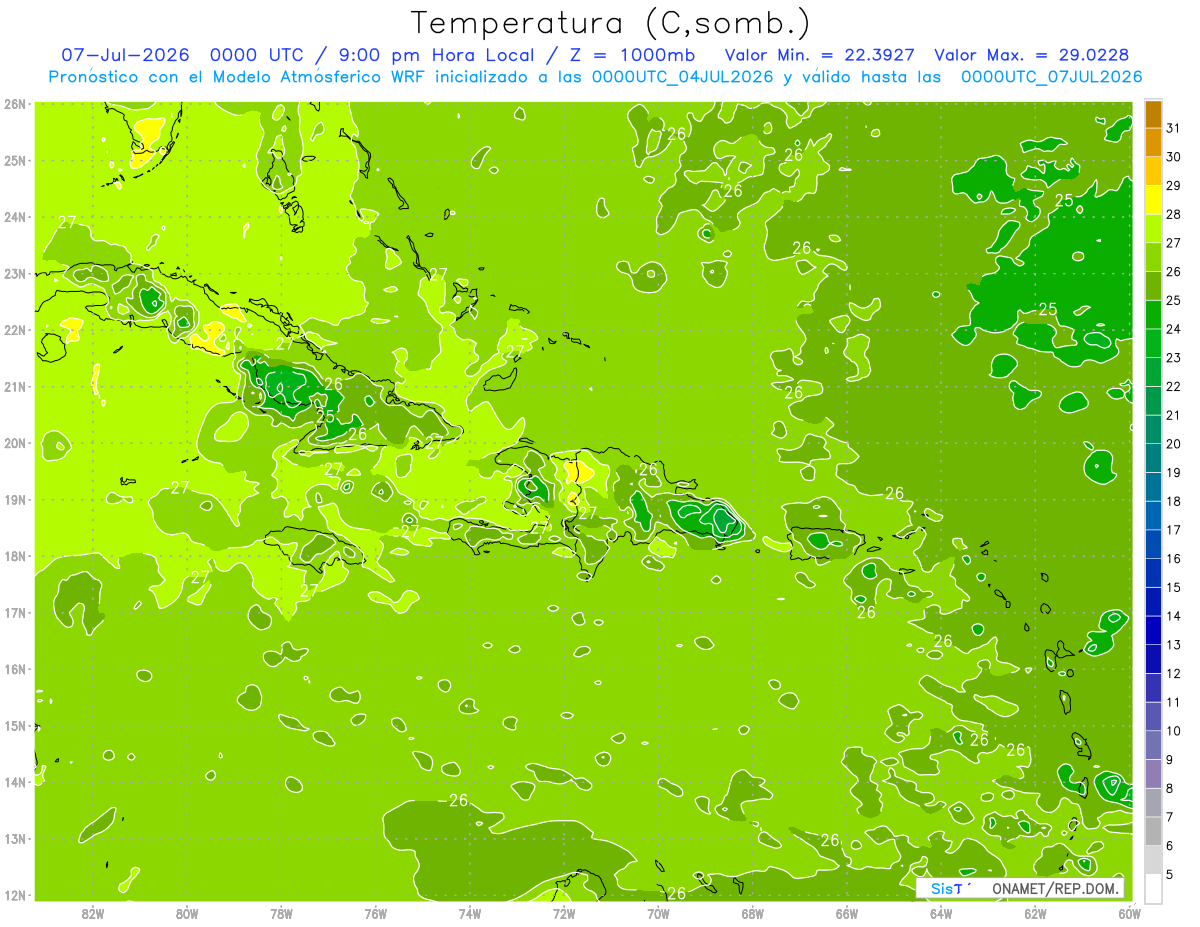Click the '64W' longitude axis label
This screenshot has height=927, width=1200.
(x=941, y=913)
